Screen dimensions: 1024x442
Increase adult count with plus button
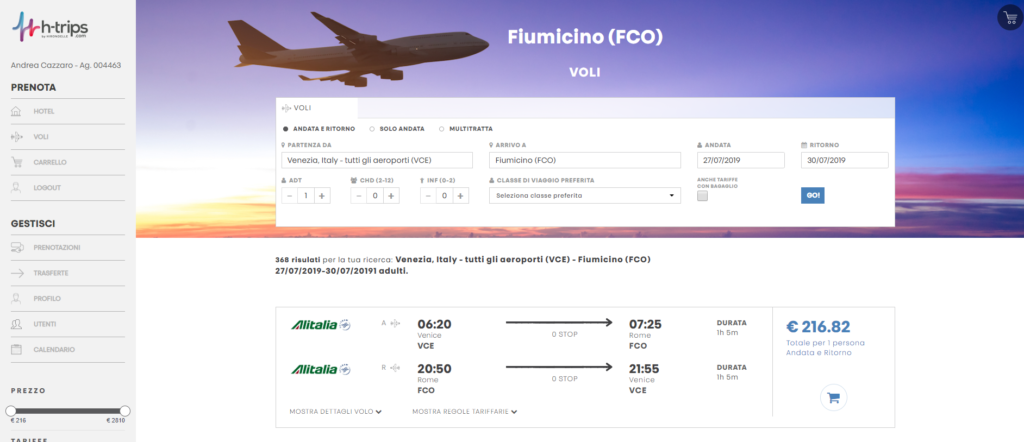(322, 195)
